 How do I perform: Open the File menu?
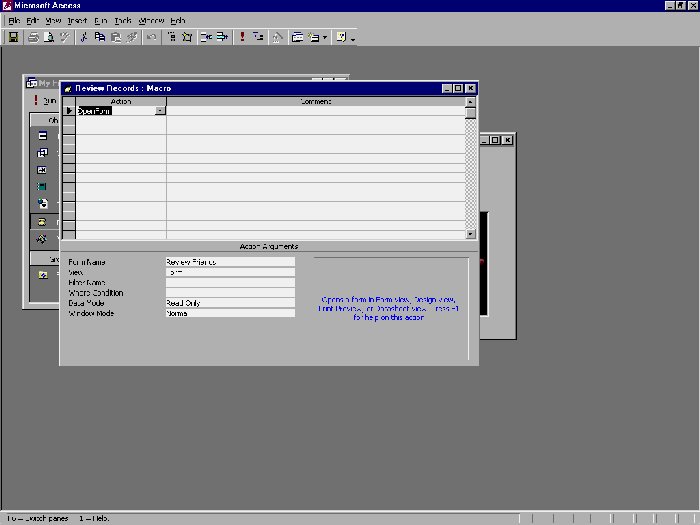point(14,20)
